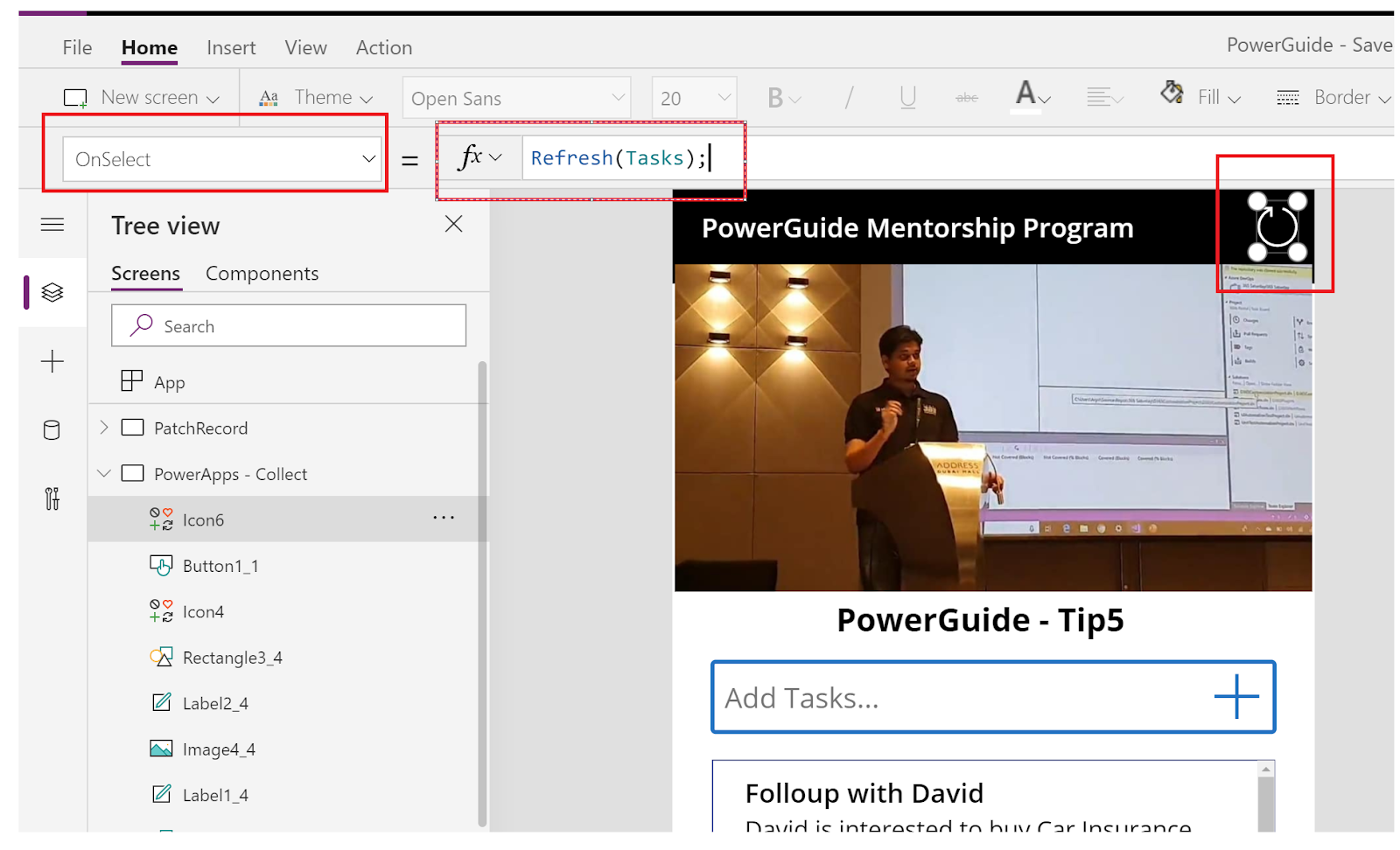Select the speaker photo on the canvas
This screenshot has width=1400, height=850.
click(993, 428)
